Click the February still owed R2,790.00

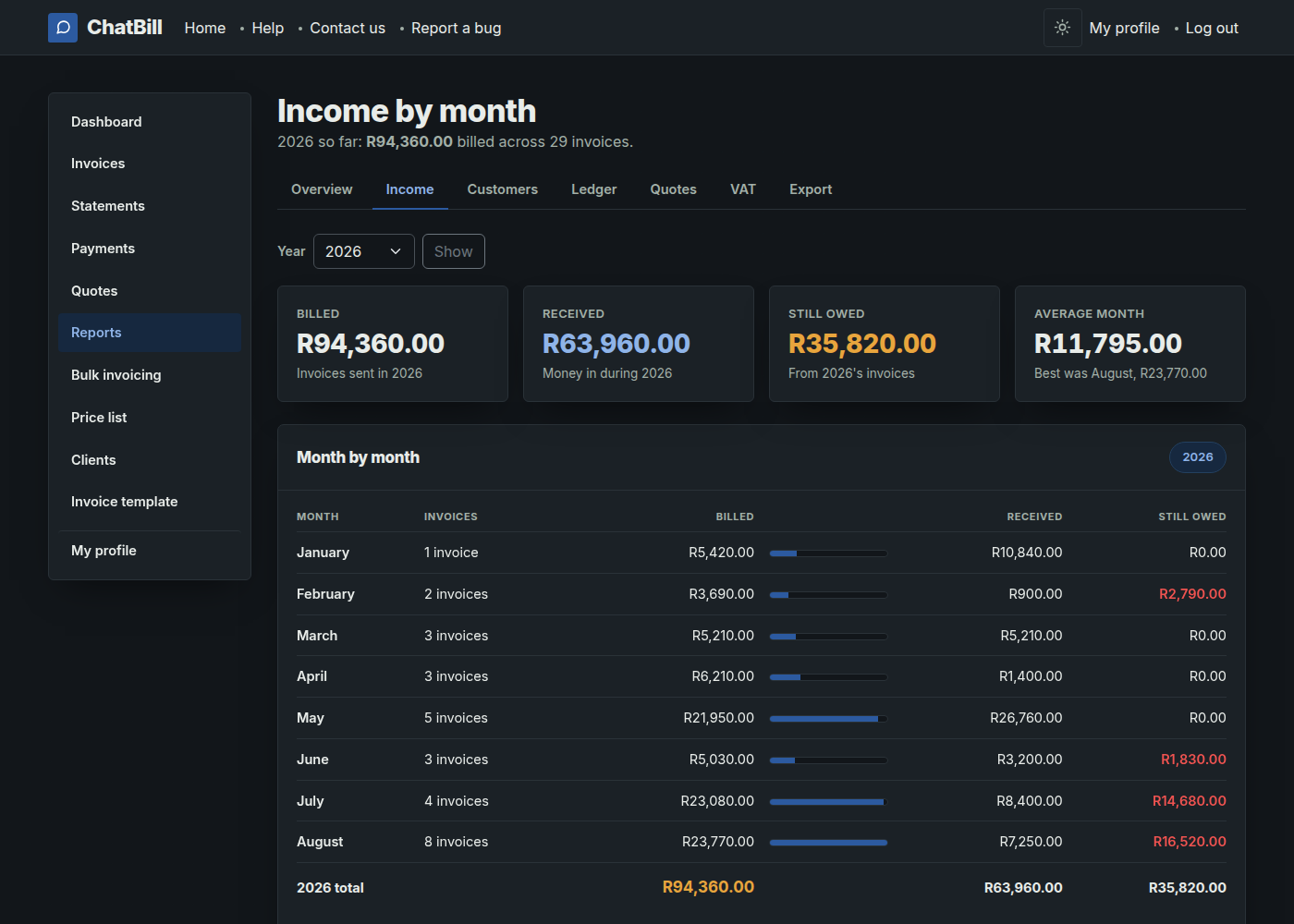pyautogui.click(x=1192, y=594)
